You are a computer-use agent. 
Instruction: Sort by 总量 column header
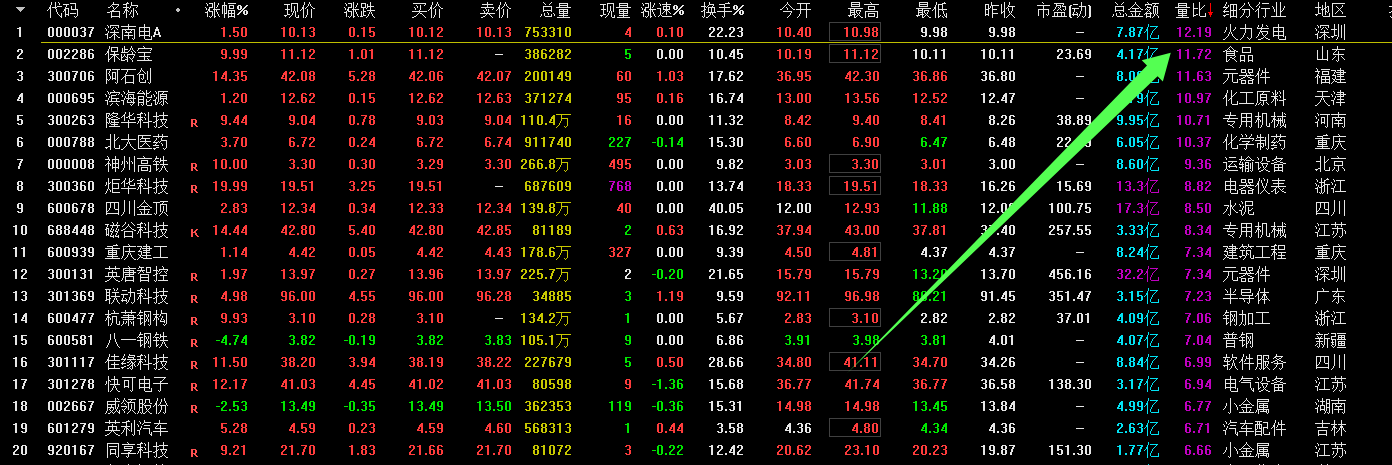point(556,11)
